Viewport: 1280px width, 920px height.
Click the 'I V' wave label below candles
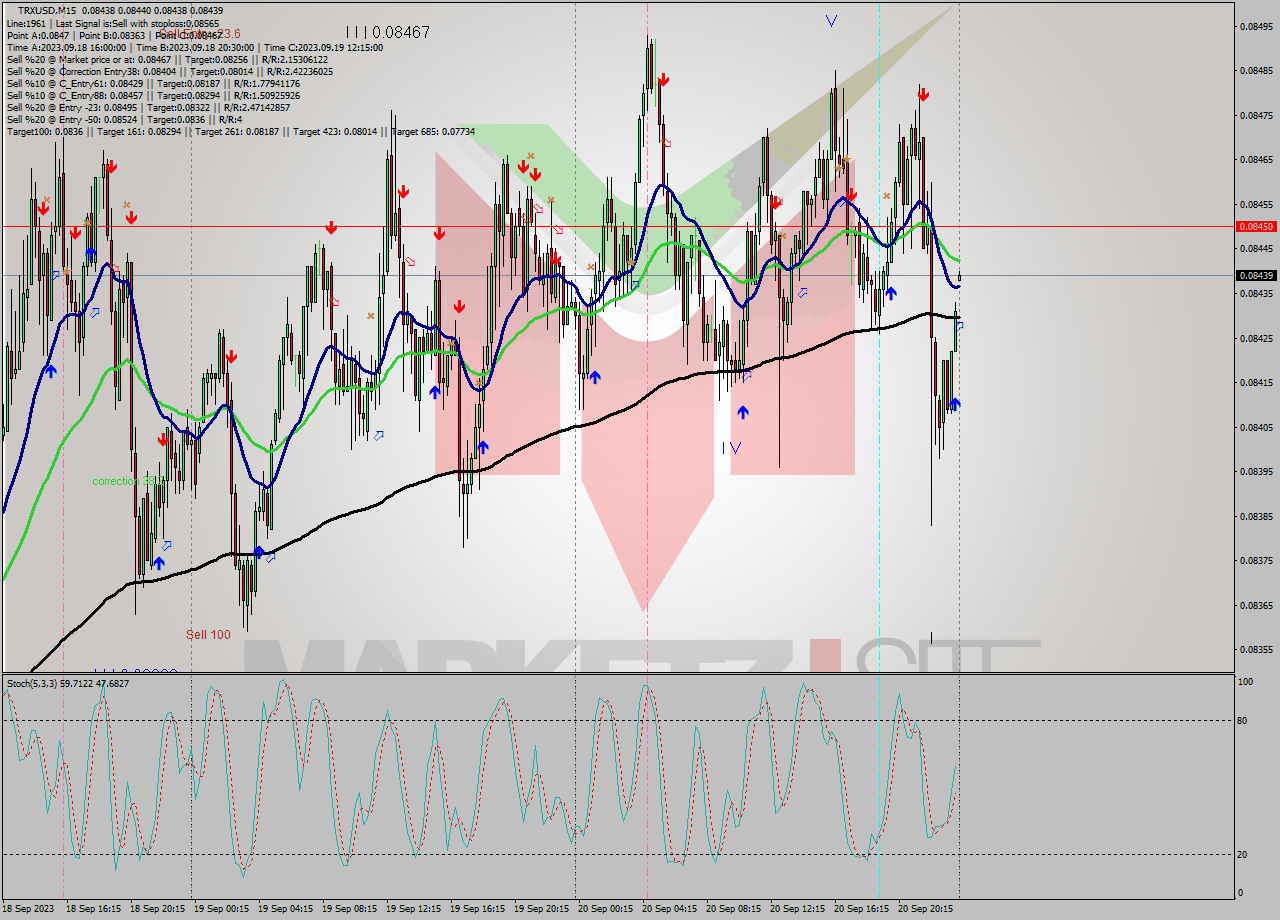(732, 448)
